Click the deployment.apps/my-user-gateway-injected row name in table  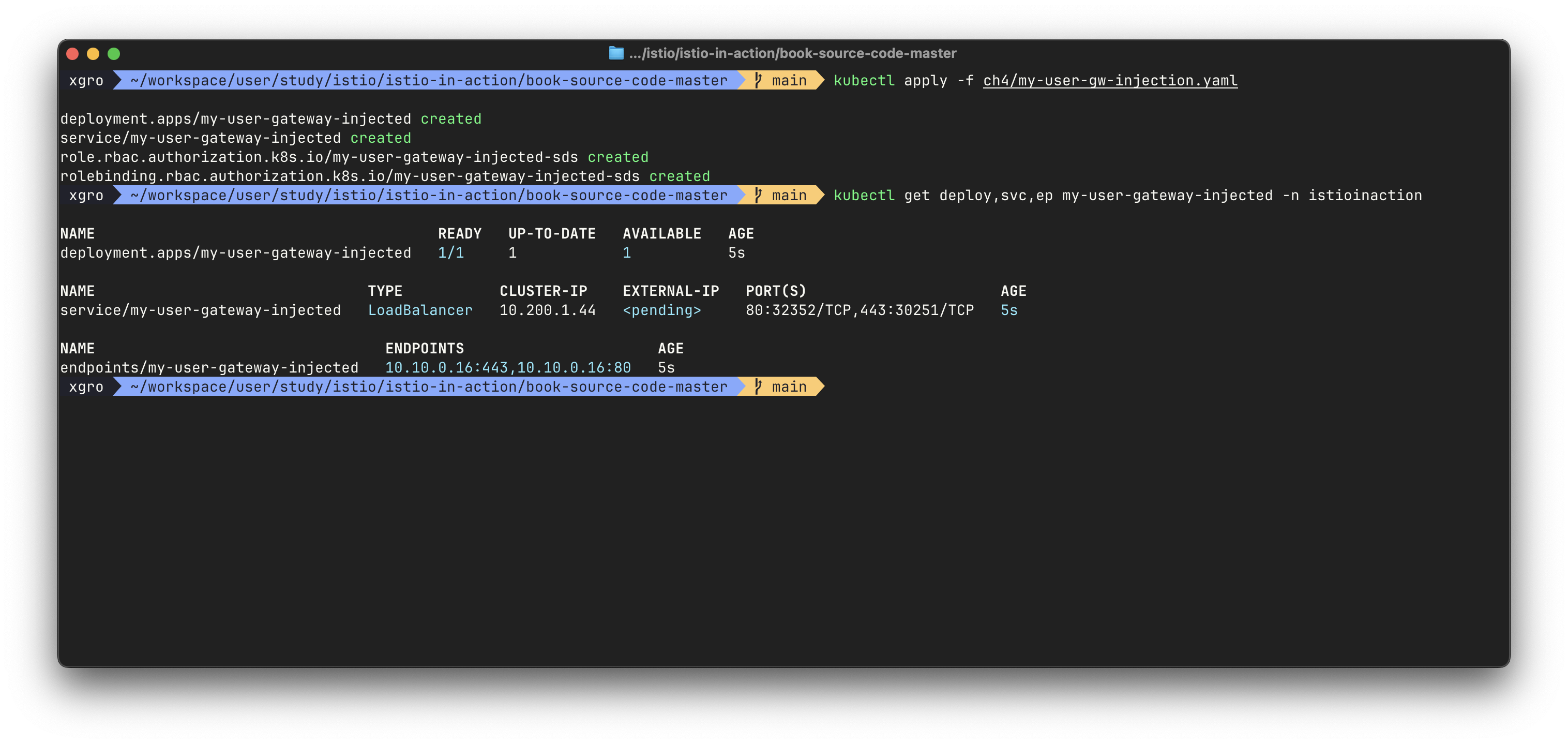coord(236,252)
